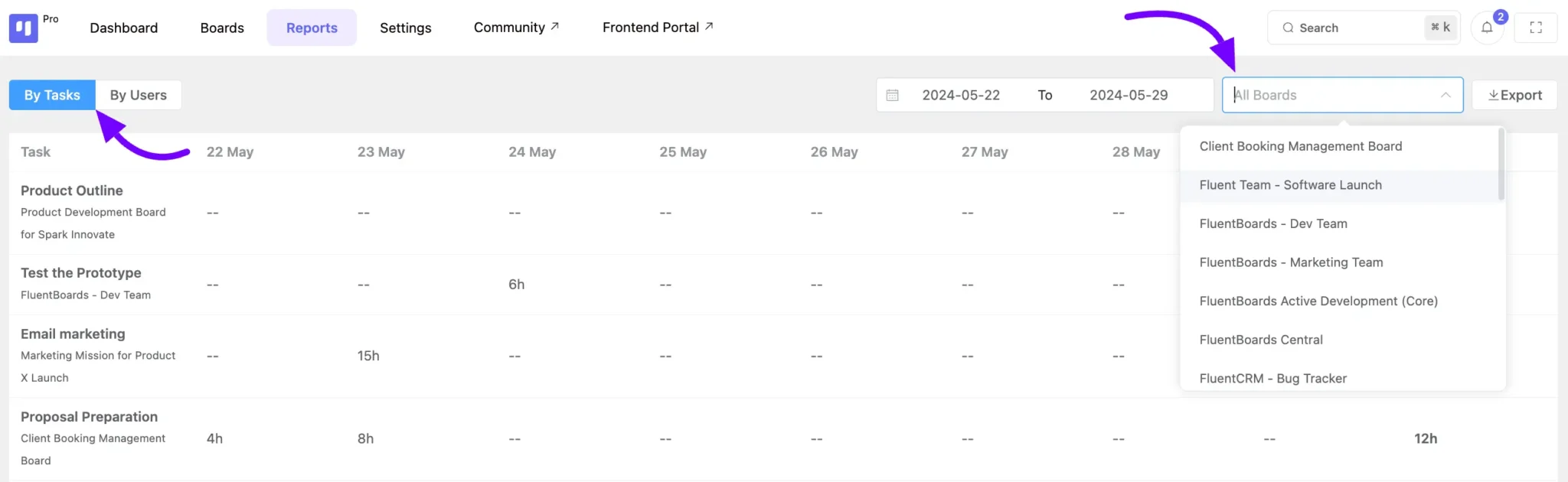Screen dimensions: 1568x482
Task: Click the Export download icon
Action: point(1493,96)
